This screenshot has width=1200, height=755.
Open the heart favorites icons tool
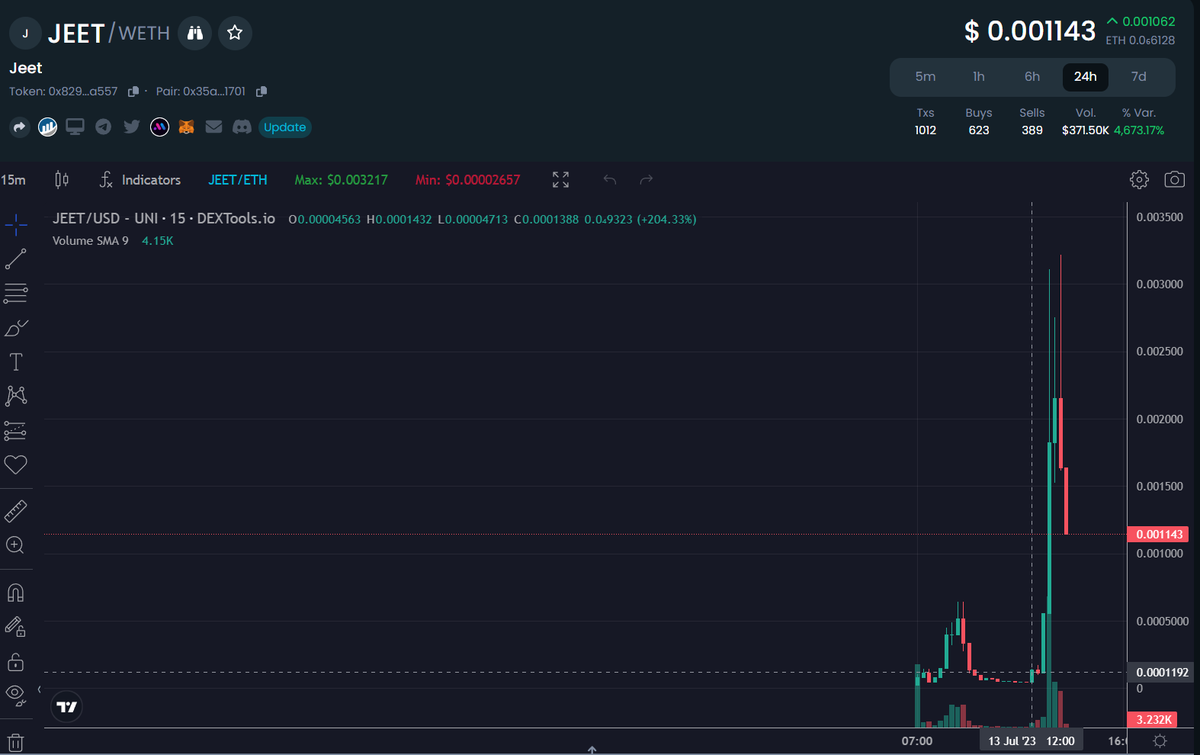tap(16, 464)
